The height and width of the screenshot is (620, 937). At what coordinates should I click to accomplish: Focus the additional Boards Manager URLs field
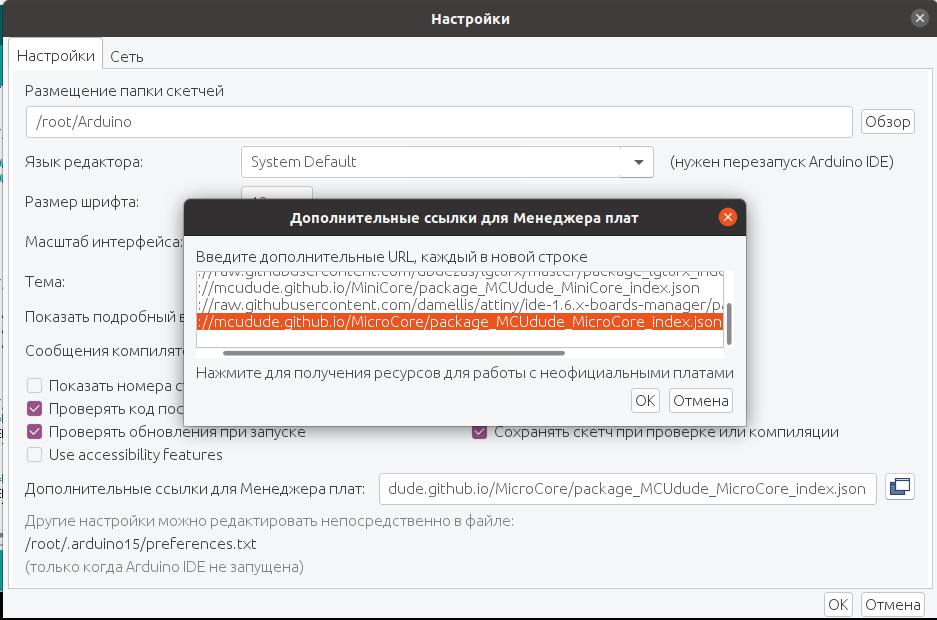click(627, 489)
